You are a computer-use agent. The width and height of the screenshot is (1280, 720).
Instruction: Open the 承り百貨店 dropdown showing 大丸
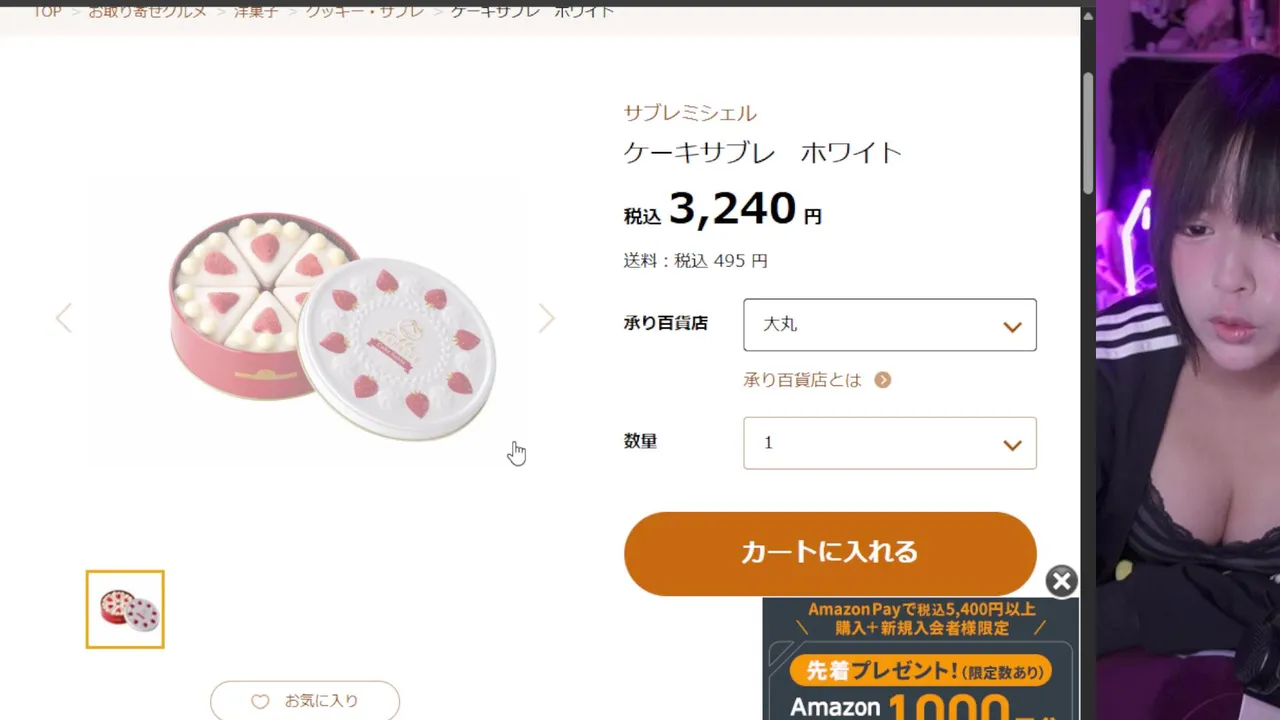(x=889, y=325)
